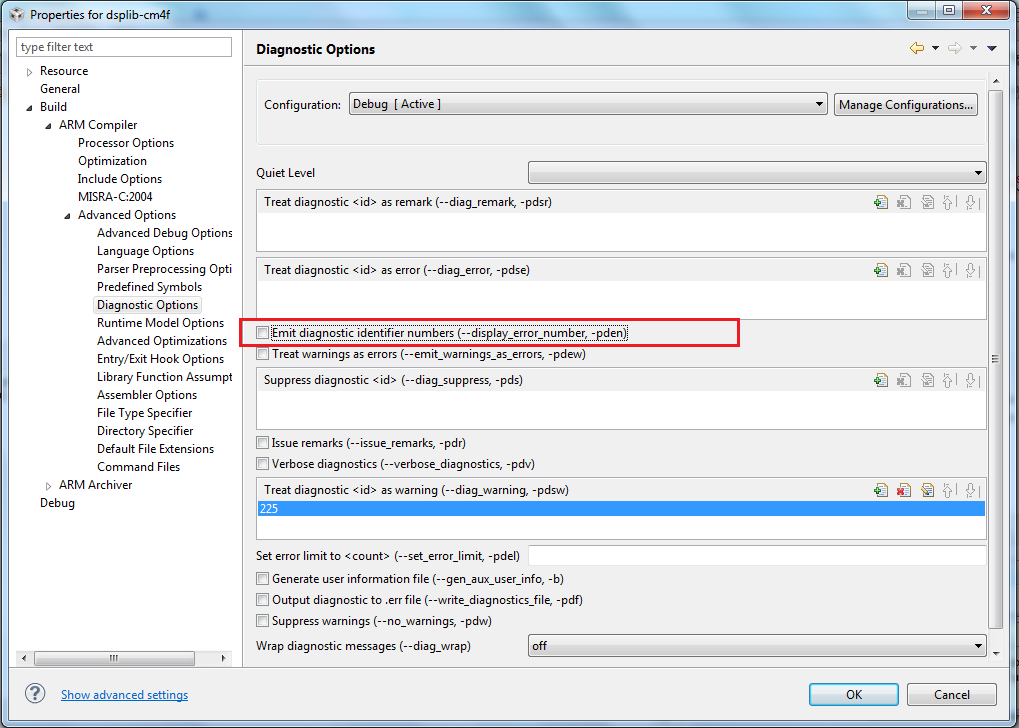1019x728 pixels.
Task: Delete selected entry in diag_warning list
Action: click(x=904, y=490)
